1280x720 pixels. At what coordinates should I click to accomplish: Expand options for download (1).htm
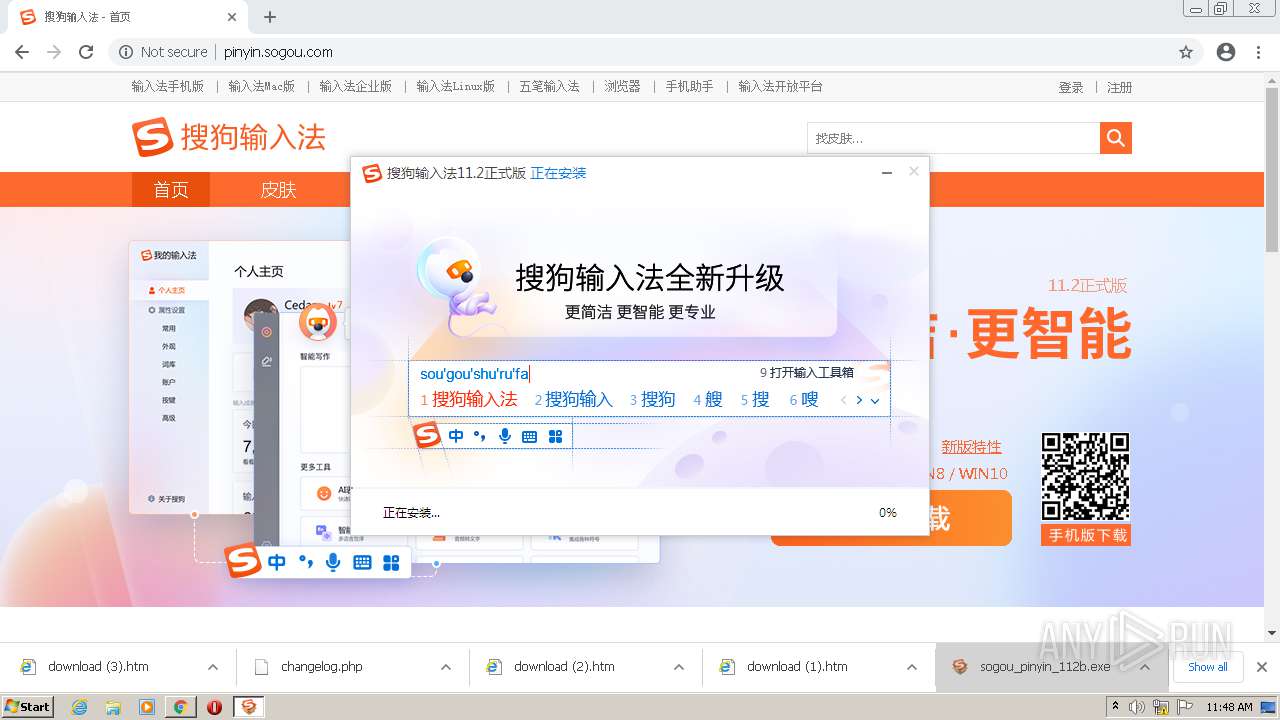912,667
